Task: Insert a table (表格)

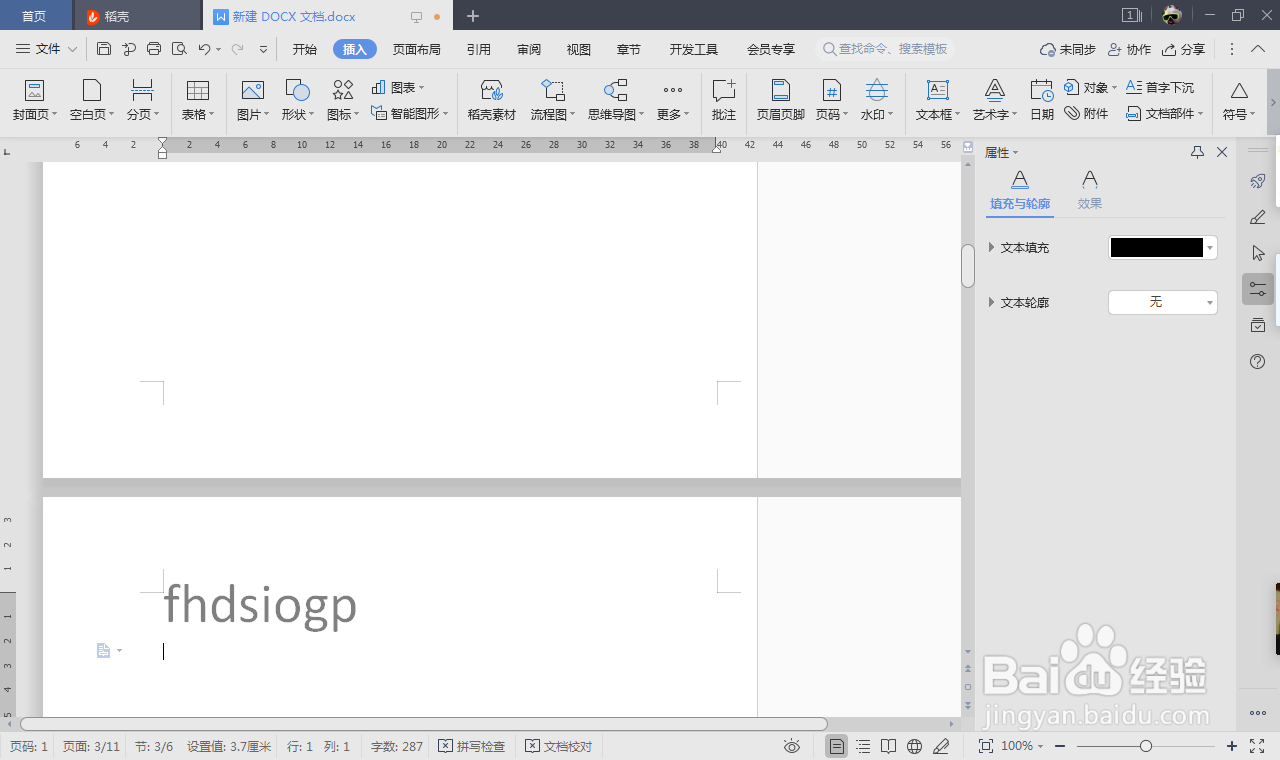Action: (x=198, y=101)
